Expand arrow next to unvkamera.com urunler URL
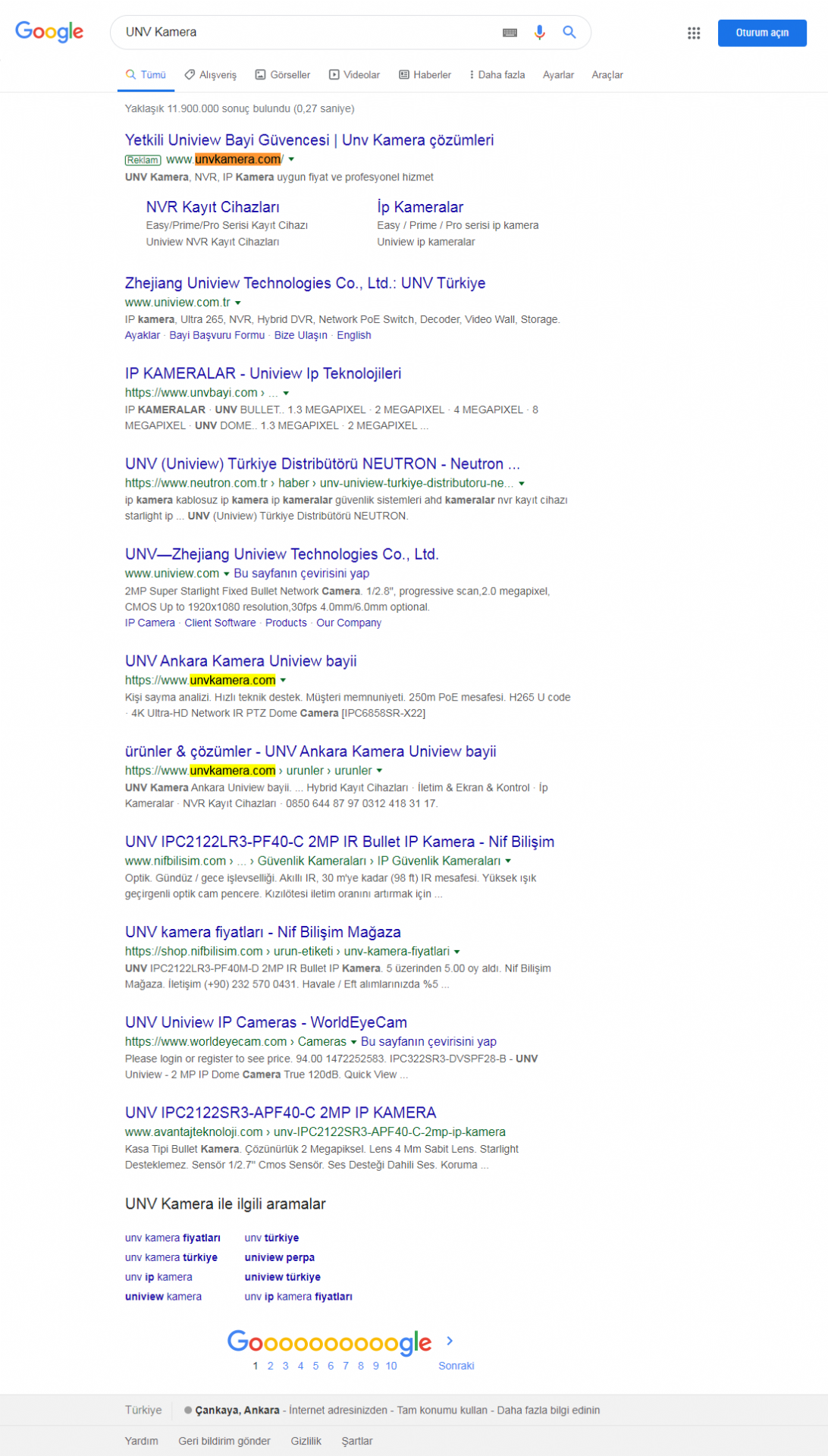Viewport: 828px width, 1456px height. point(379,770)
